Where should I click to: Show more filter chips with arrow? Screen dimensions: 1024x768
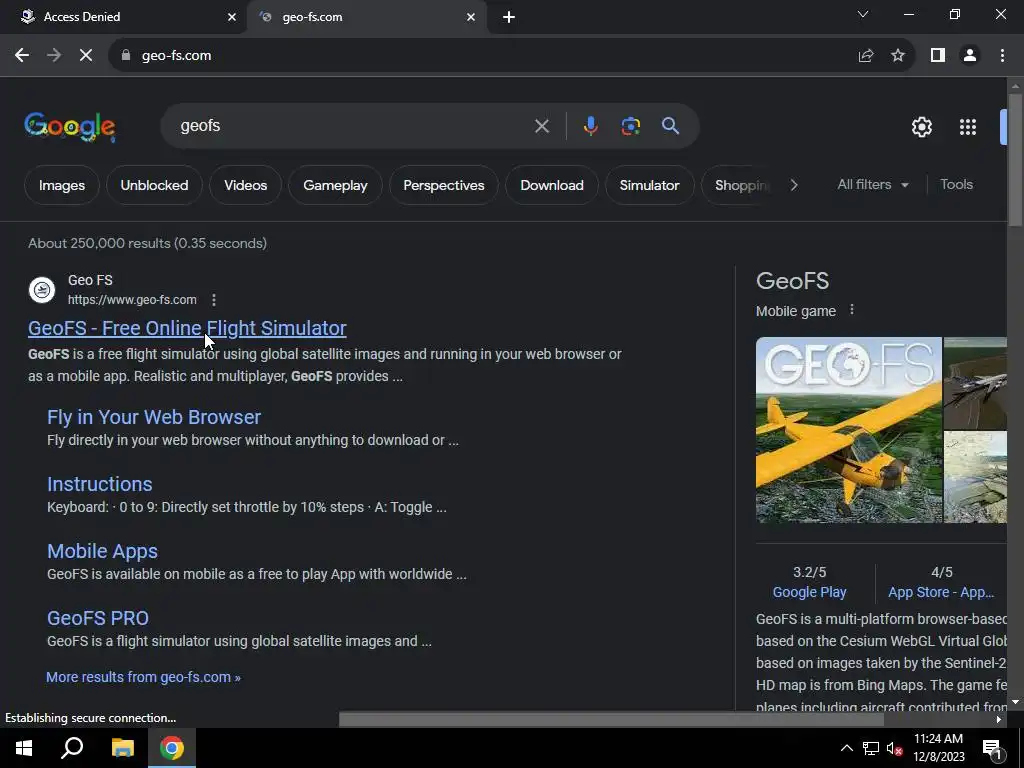(793, 185)
